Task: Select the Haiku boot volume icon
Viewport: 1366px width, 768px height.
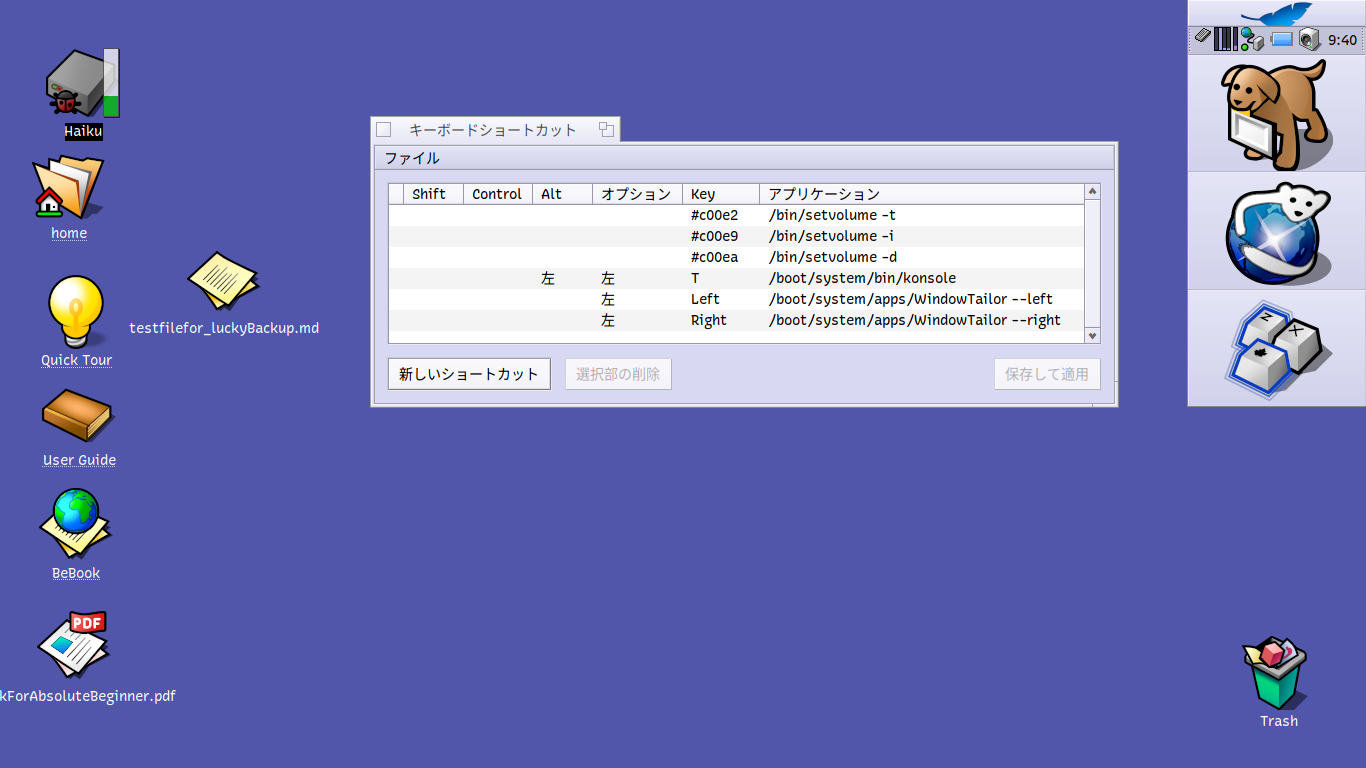Action: (x=82, y=85)
